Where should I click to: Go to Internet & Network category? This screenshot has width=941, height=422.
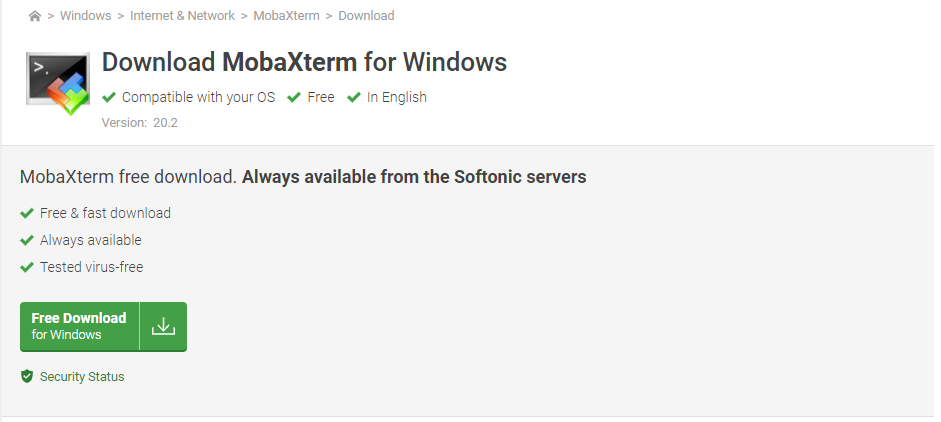182,16
